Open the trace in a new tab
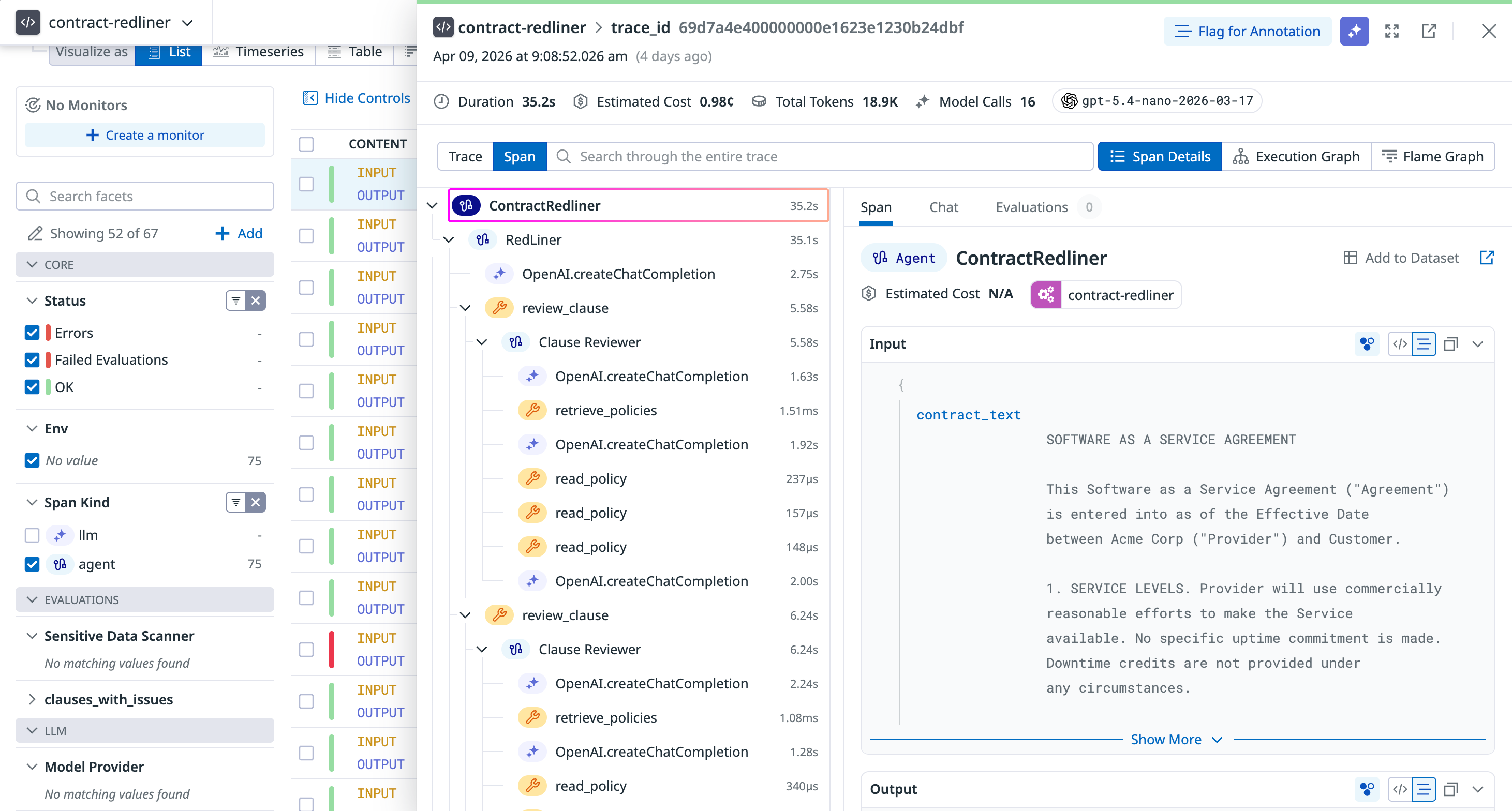 tap(1429, 31)
